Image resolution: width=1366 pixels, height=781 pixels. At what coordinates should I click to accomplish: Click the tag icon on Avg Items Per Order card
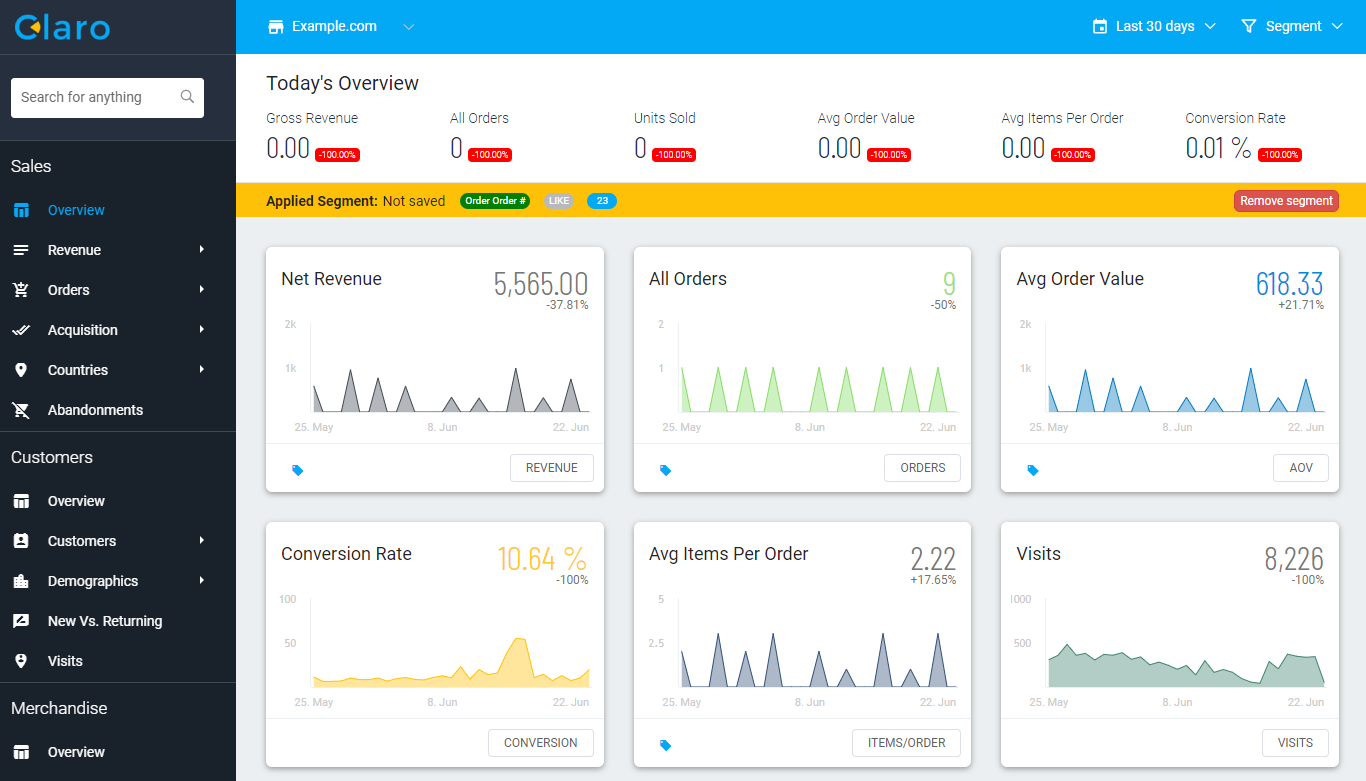point(665,745)
